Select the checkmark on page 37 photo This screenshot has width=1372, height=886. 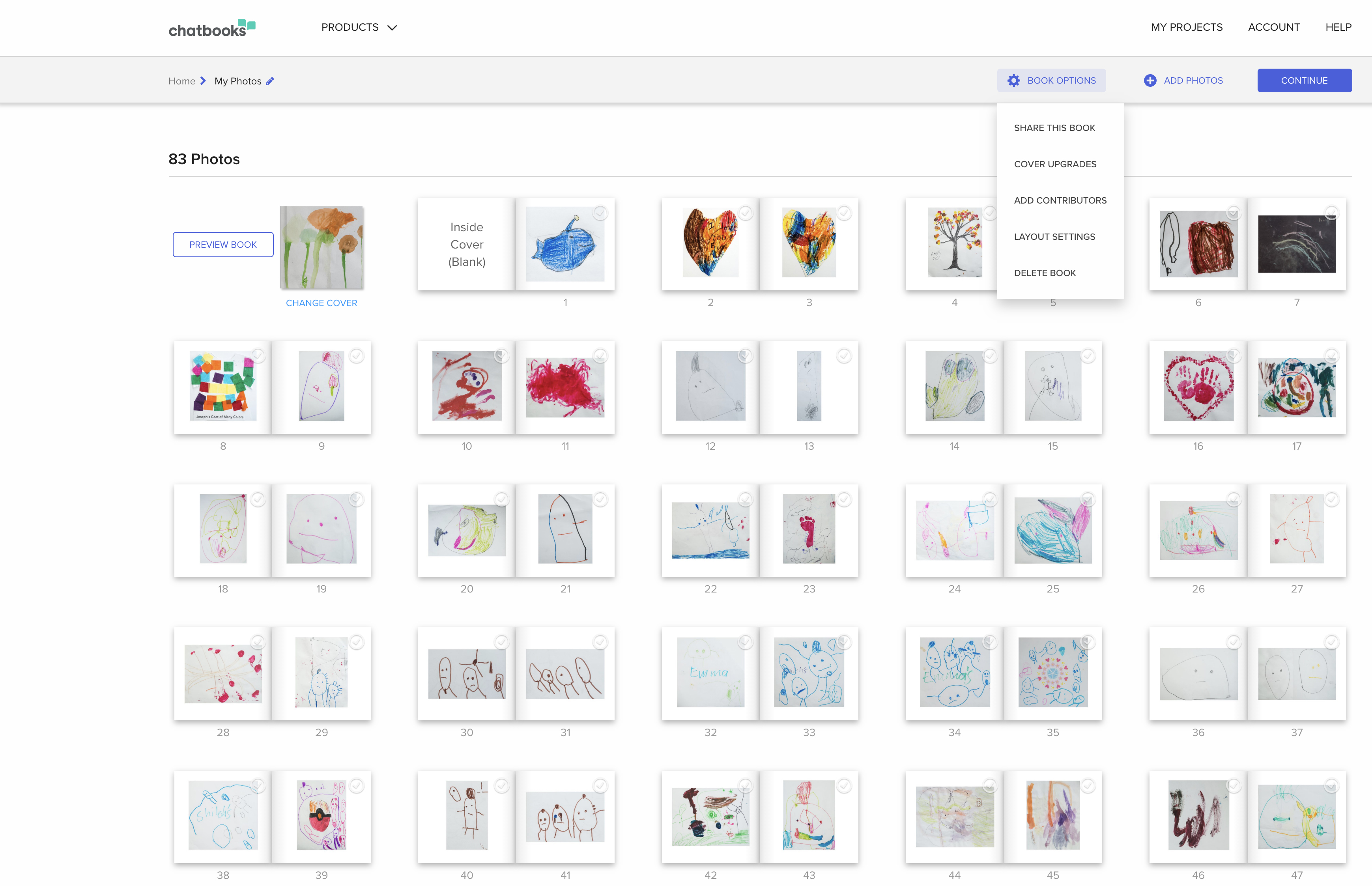1331,642
